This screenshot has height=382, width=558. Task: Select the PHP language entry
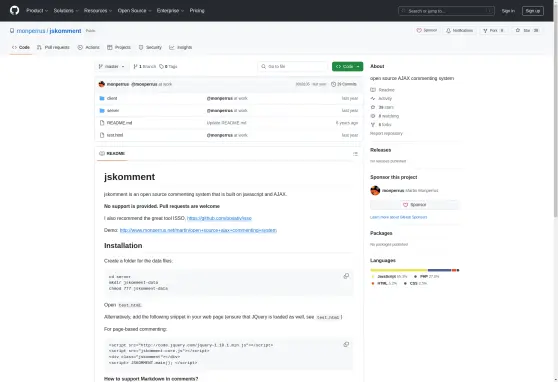point(427,277)
